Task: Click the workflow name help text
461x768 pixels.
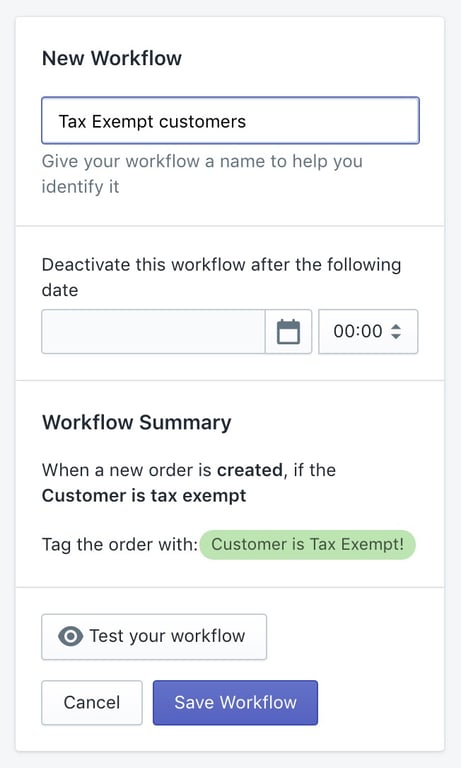Action: 202,173
